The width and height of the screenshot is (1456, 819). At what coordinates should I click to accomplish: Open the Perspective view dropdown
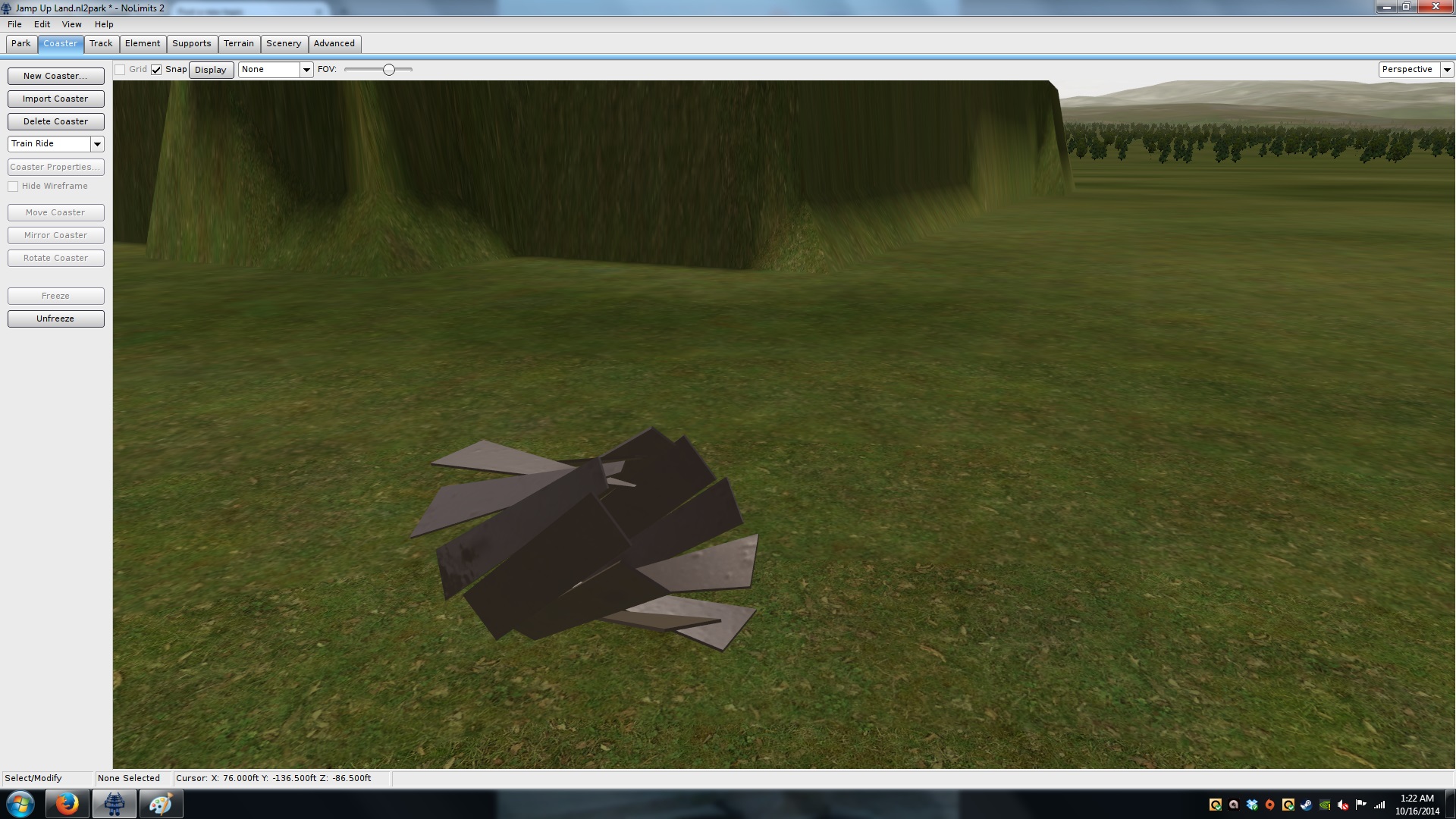(x=1447, y=70)
